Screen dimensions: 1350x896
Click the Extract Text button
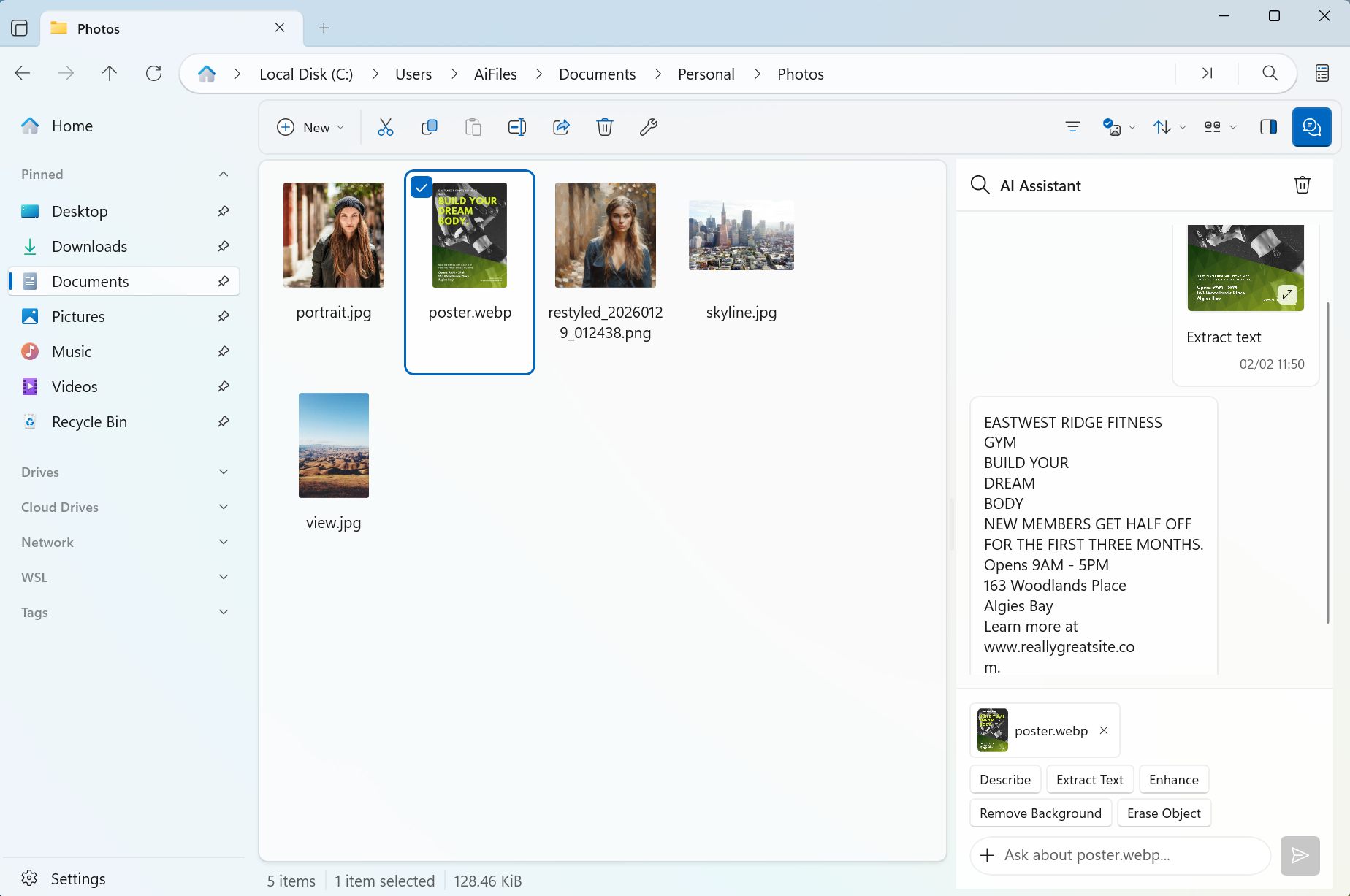1089,779
